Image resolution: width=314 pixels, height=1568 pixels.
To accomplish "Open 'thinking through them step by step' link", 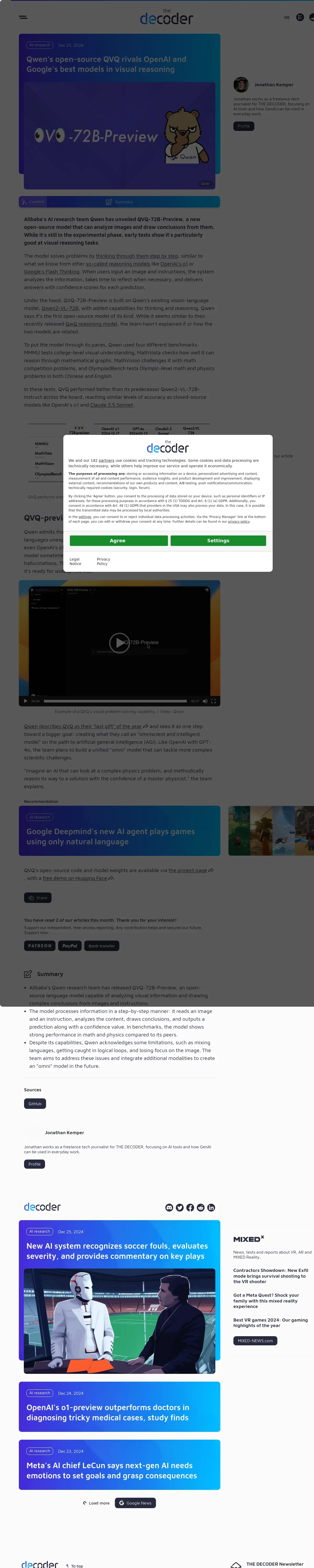I will 137,256.
